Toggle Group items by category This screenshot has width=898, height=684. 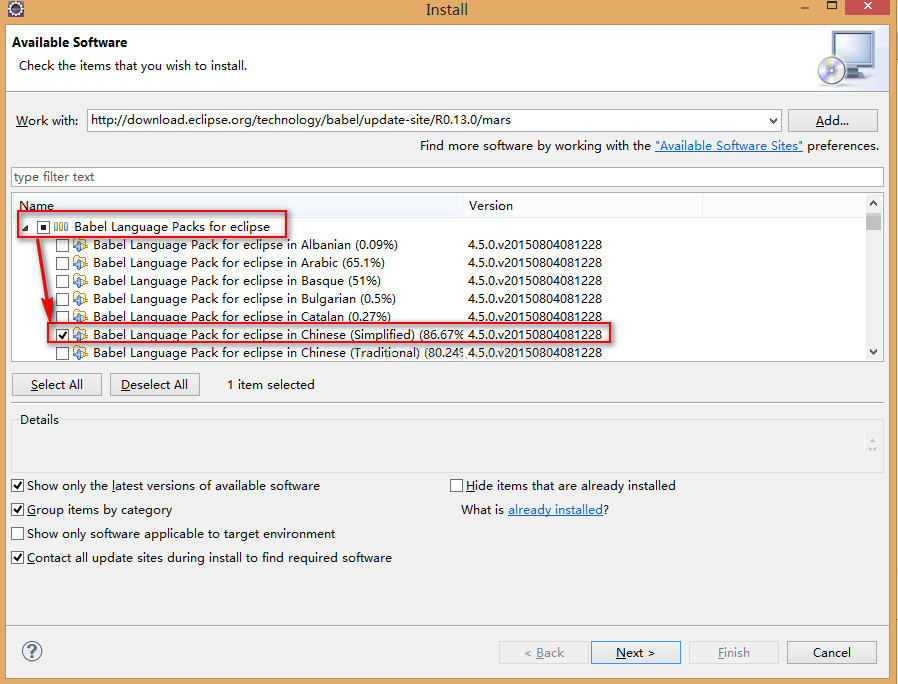18,510
